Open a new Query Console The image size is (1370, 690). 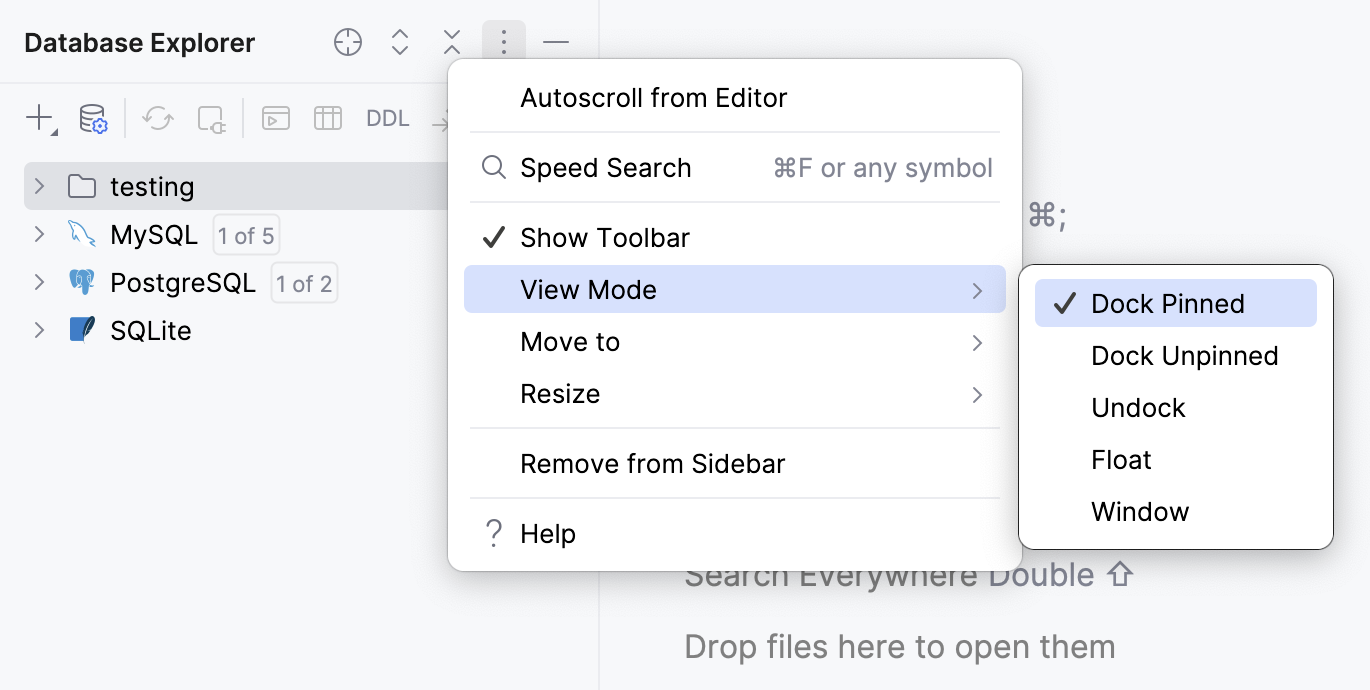coord(275,118)
